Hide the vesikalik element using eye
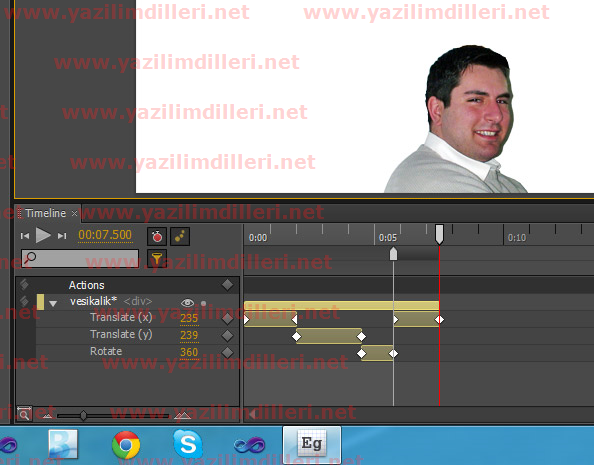594x465 pixels. (x=188, y=303)
